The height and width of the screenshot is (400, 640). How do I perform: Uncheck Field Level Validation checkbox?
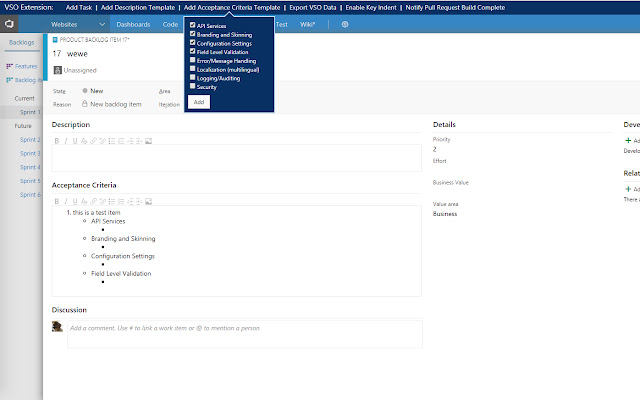point(193,51)
